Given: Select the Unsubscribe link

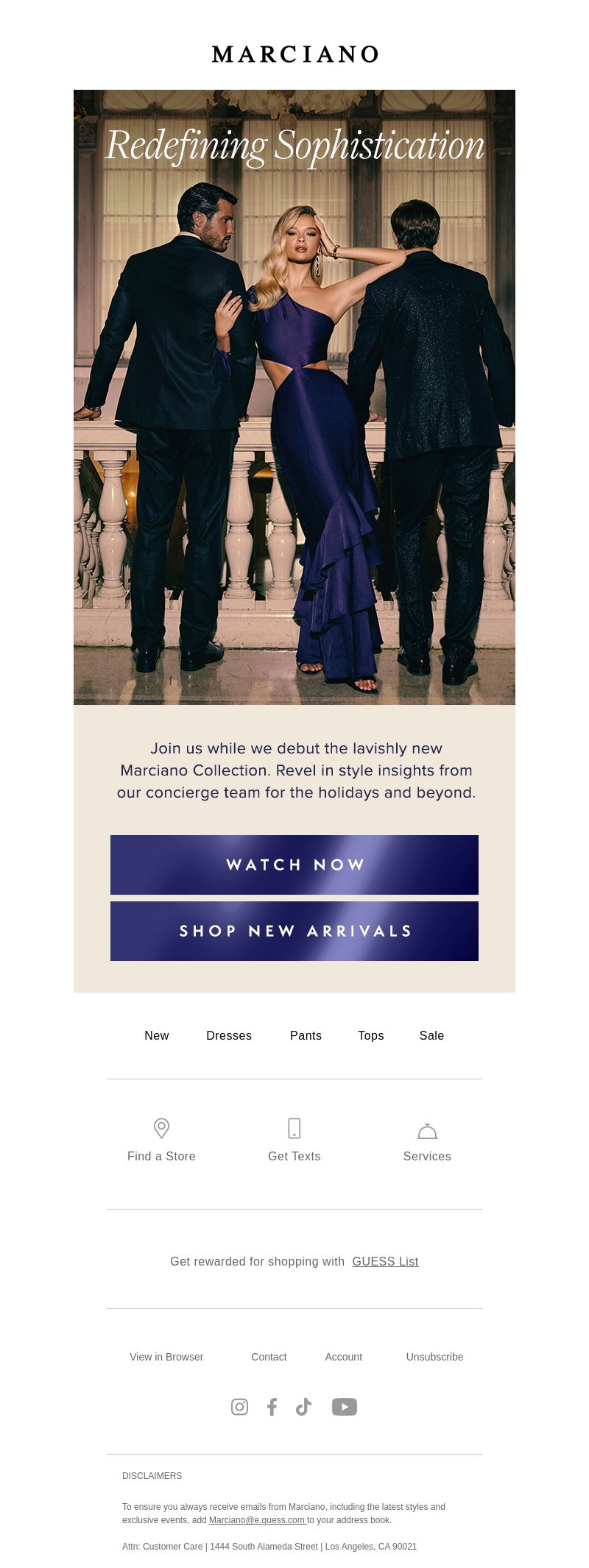Looking at the screenshot, I should coord(434,1357).
